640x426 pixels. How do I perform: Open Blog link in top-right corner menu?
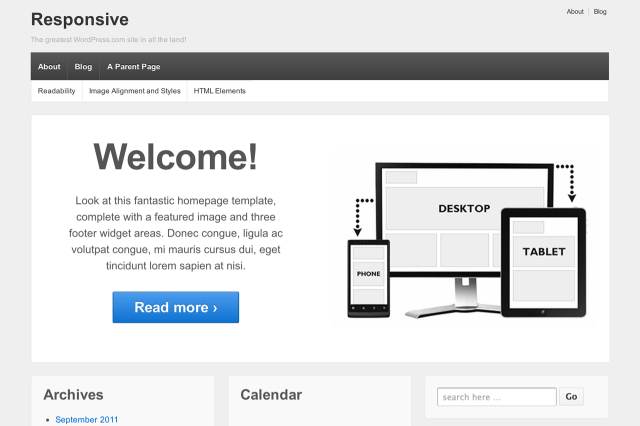(x=600, y=11)
